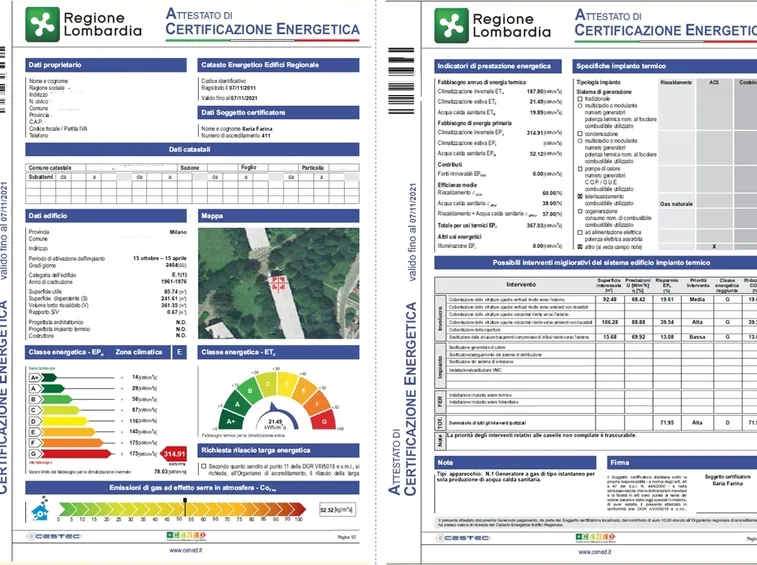Click the CENED colored logo on the left page footer
Viewport: 757px width, 565px height.
(186, 536)
